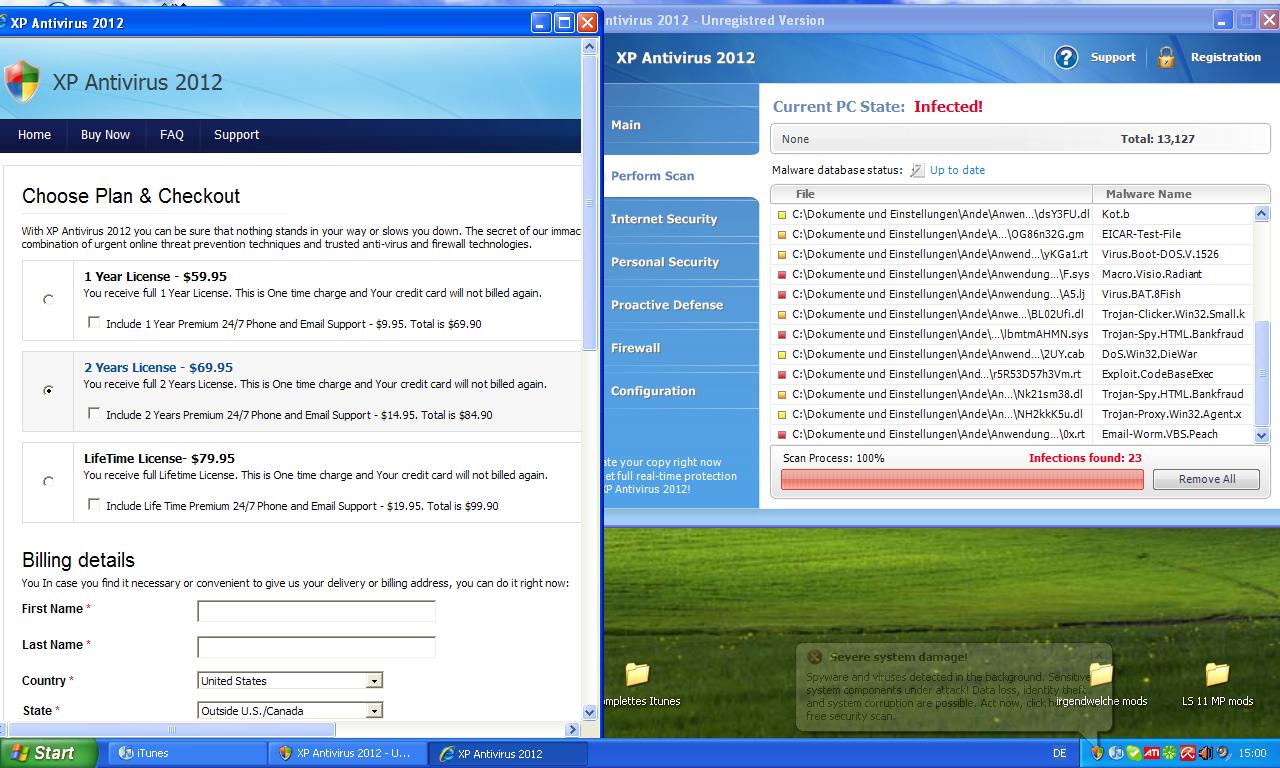Click the First Name input field

point(316,611)
